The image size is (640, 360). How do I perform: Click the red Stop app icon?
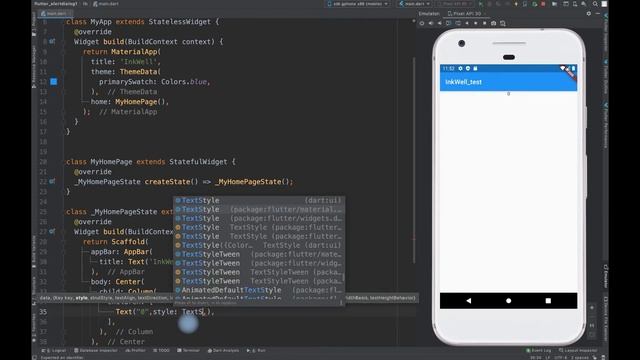pyautogui.click(x=543, y=4)
